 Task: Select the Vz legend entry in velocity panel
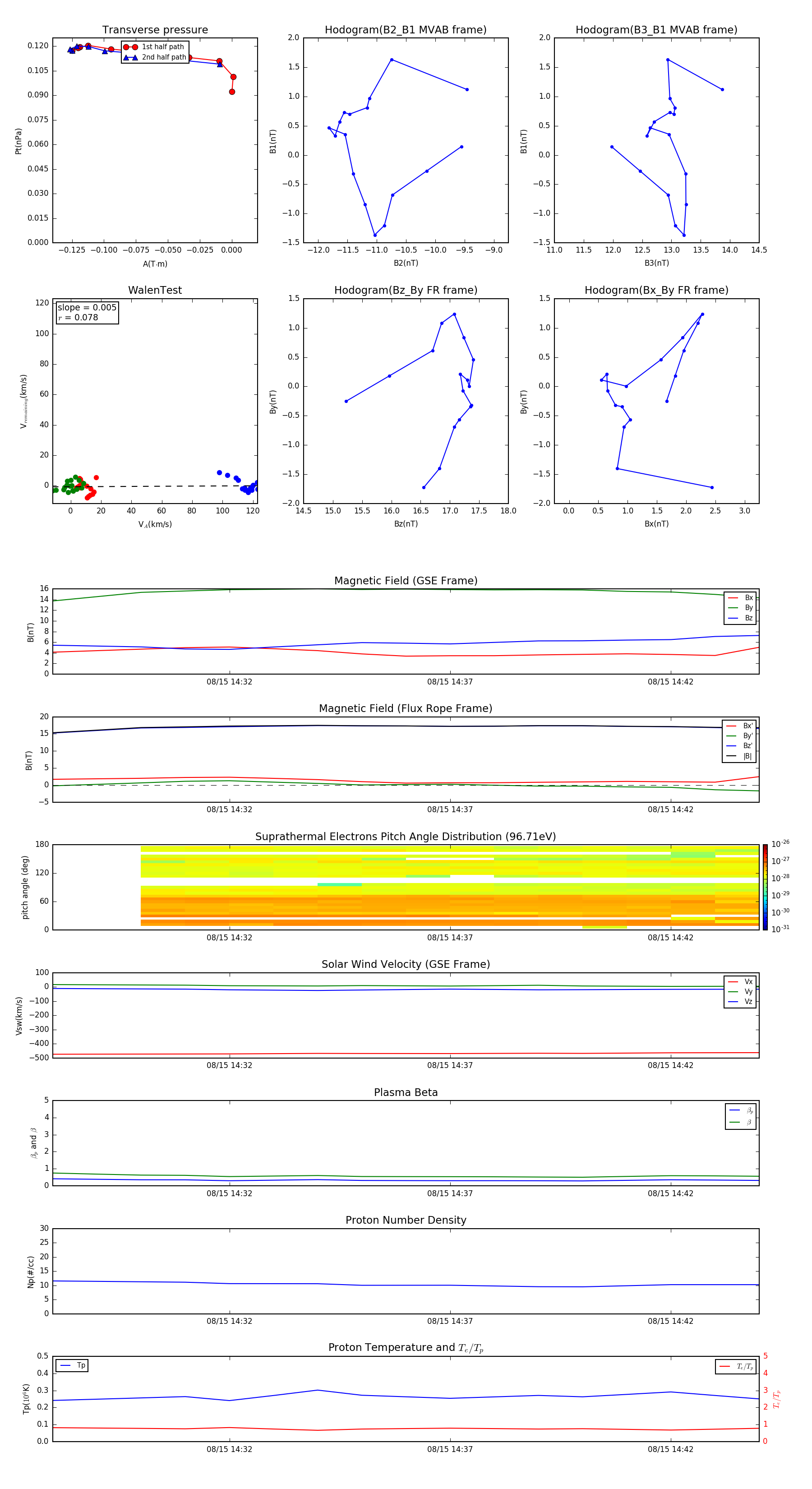(x=740, y=1002)
